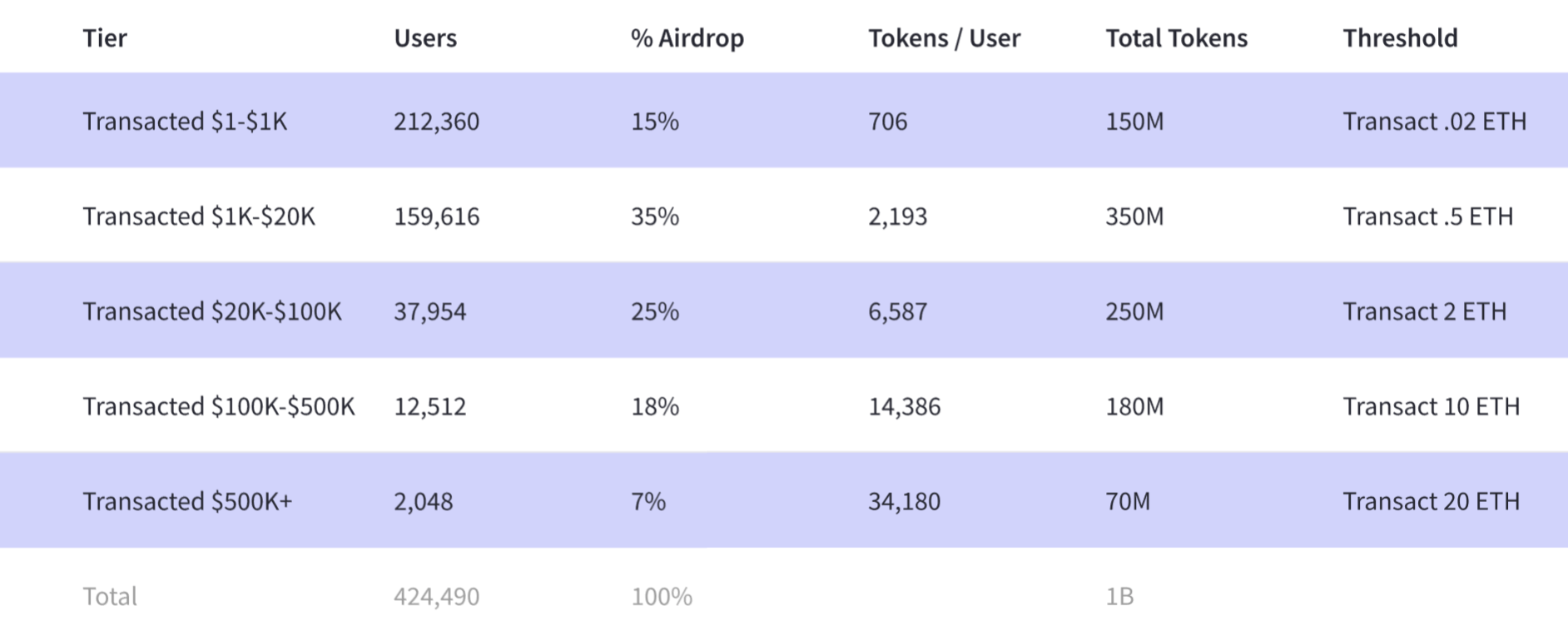
Task: Click the 350M total tokens cell
Action: [x=1134, y=216]
